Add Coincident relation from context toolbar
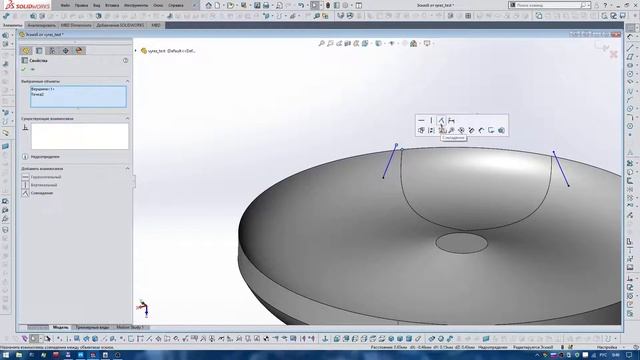 pos(441,120)
